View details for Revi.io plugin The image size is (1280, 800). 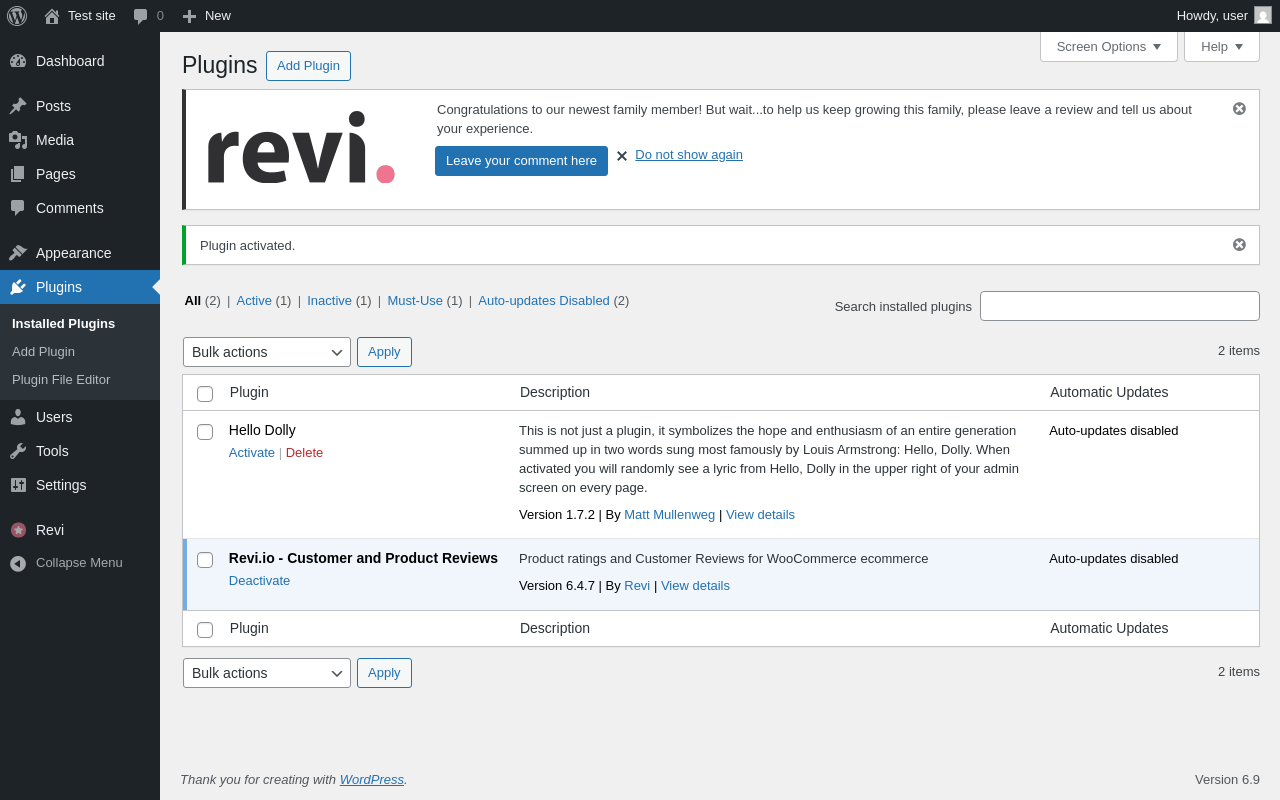pos(695,586)
